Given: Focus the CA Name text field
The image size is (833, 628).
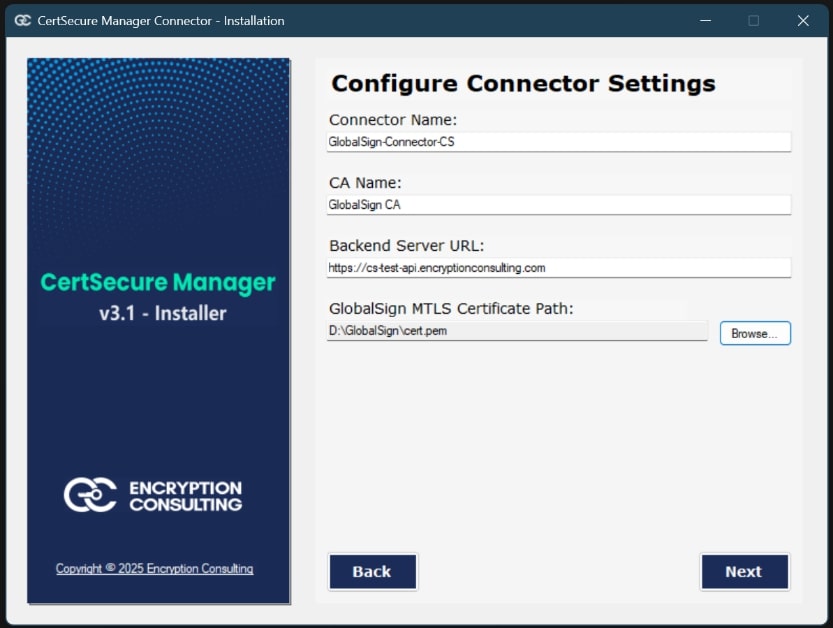Looking at the screenshot, I should pyautogui.click(x=558, y=205).
